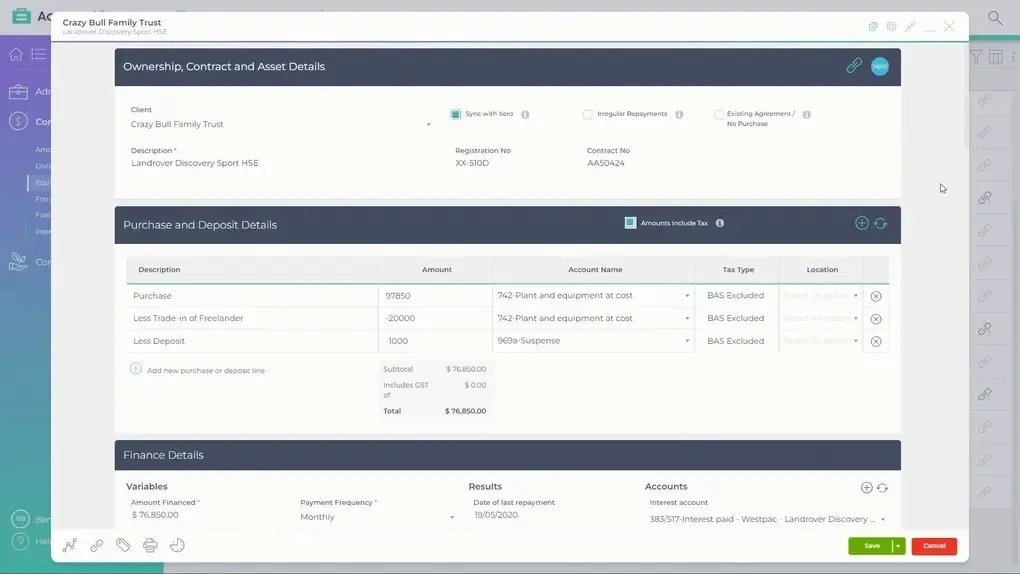The width and height of the screenshot is (1020, 574).
Task: Click the search magnifier in background window
Action: pos(995,18)
